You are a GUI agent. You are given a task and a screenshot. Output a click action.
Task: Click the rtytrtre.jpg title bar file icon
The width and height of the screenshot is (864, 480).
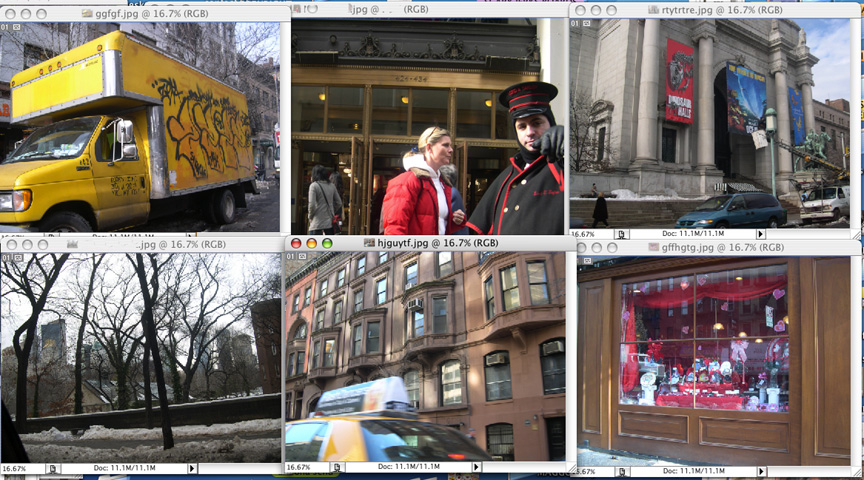(x=654, y=10)
